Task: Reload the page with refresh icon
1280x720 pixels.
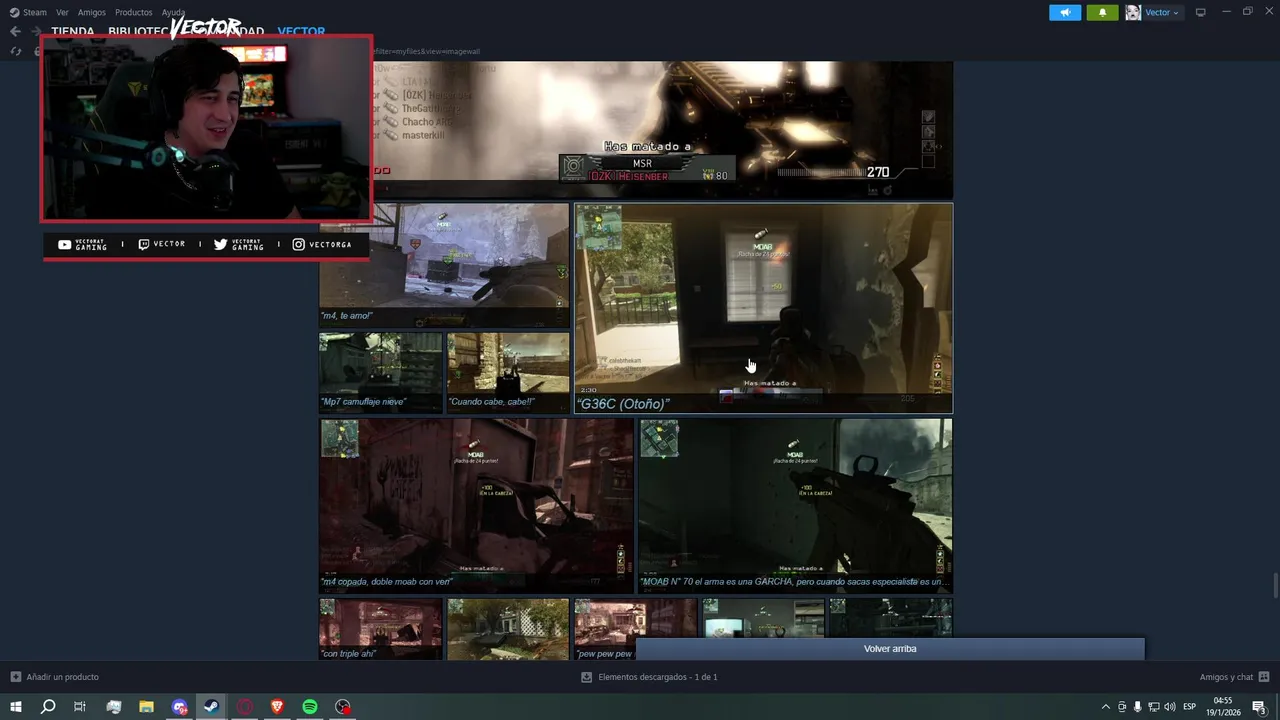Action: tap(15, 51)
